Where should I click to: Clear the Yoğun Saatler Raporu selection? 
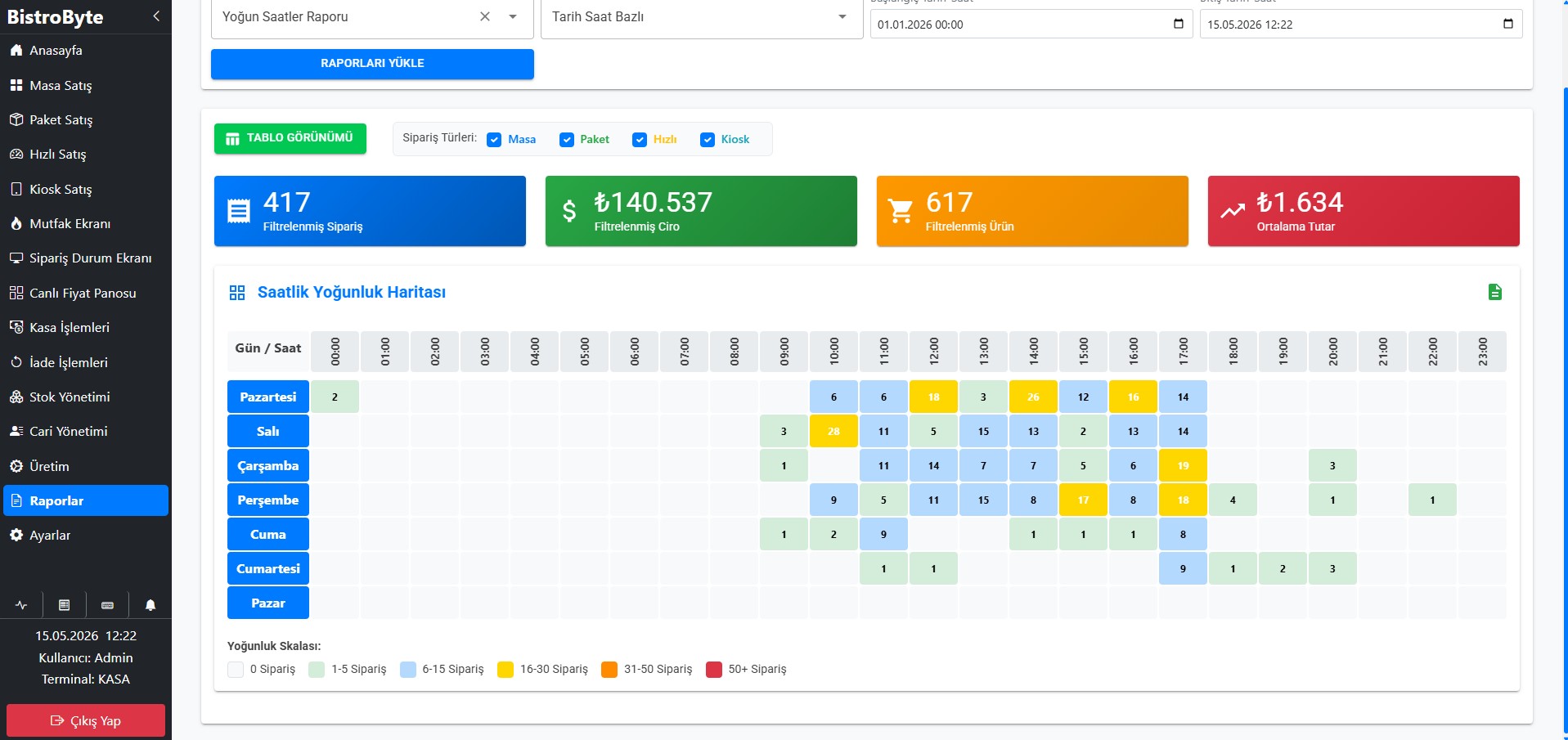485,16
